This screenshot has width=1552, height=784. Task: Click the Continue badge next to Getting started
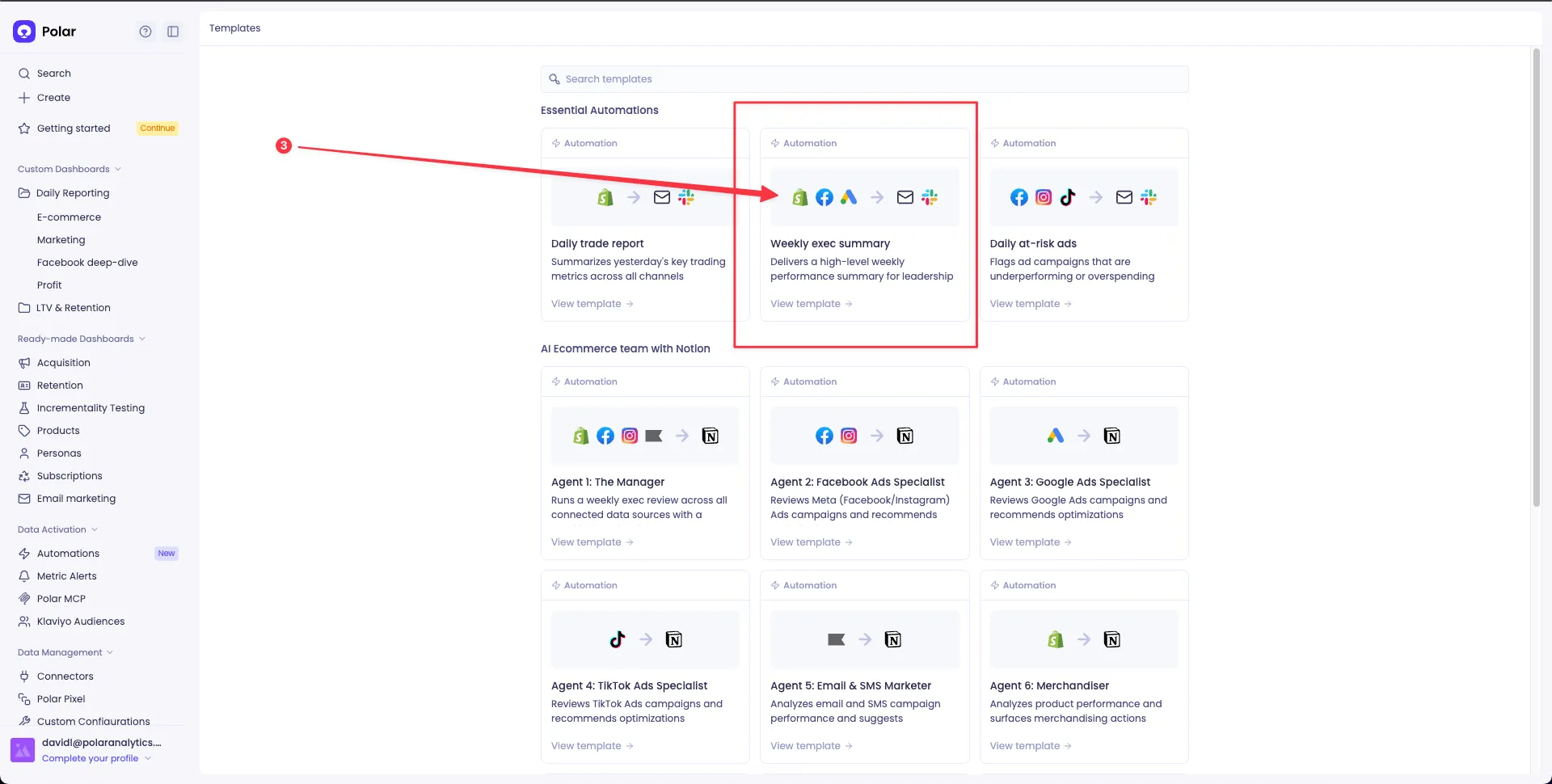pyautogui.click(x=158, y=128)
